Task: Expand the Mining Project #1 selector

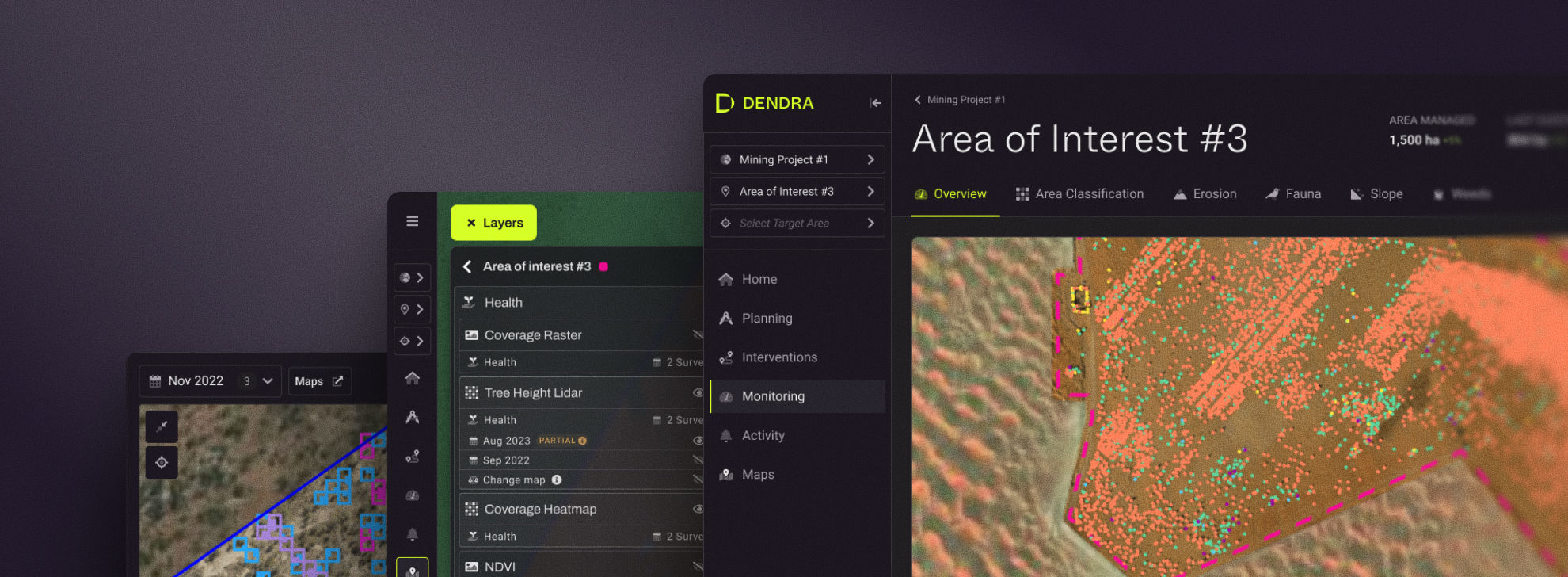Action: point(797,159)
